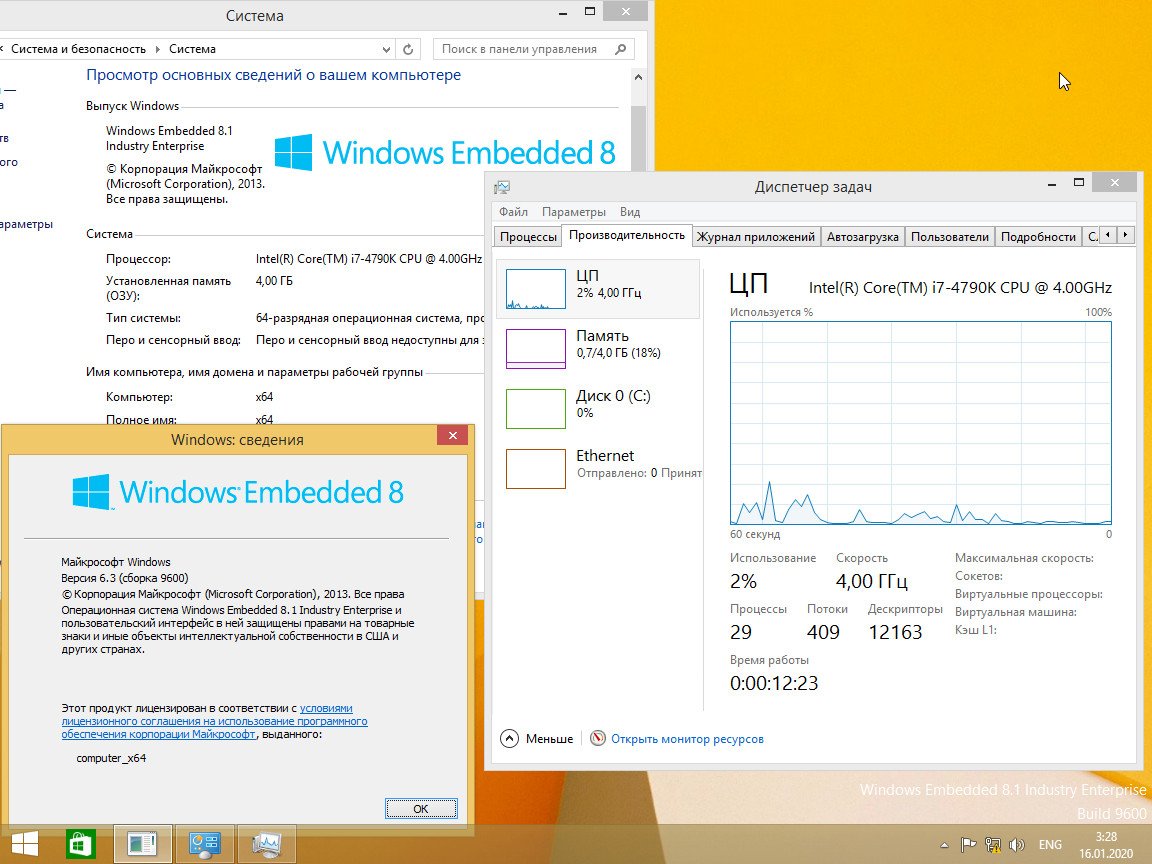1152x864 pixels.
Task: Open the Action Center flag icon
Action: (968, 844)
